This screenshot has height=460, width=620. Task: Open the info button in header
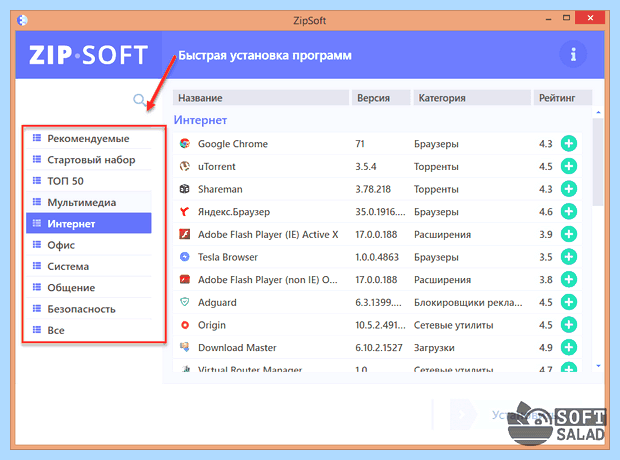coord(573,54)
